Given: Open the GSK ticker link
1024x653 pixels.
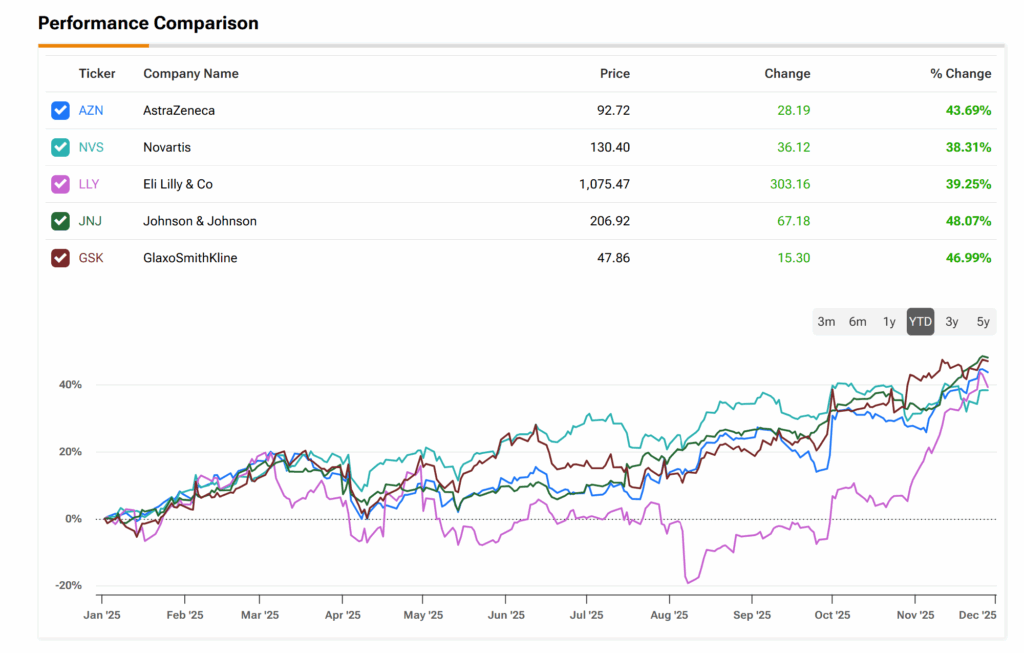Looking at the screenshot, I should (91, 258).
